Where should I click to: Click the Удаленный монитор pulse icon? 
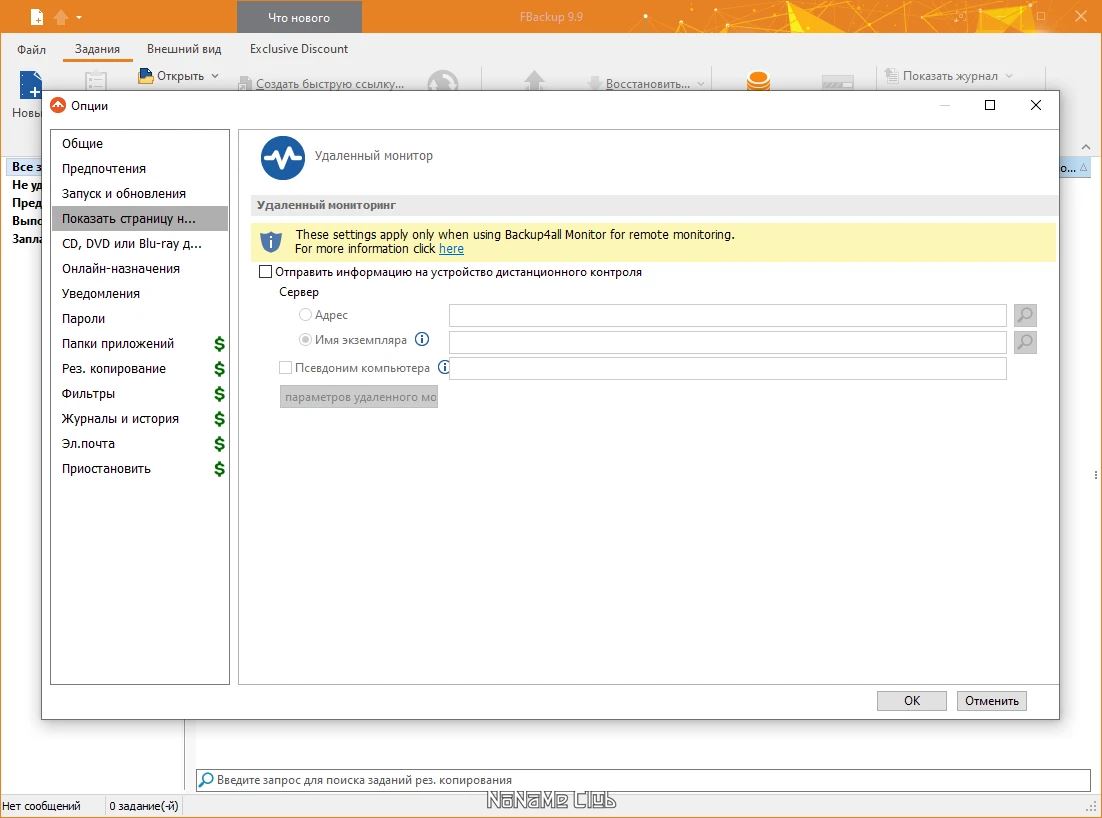283,158
